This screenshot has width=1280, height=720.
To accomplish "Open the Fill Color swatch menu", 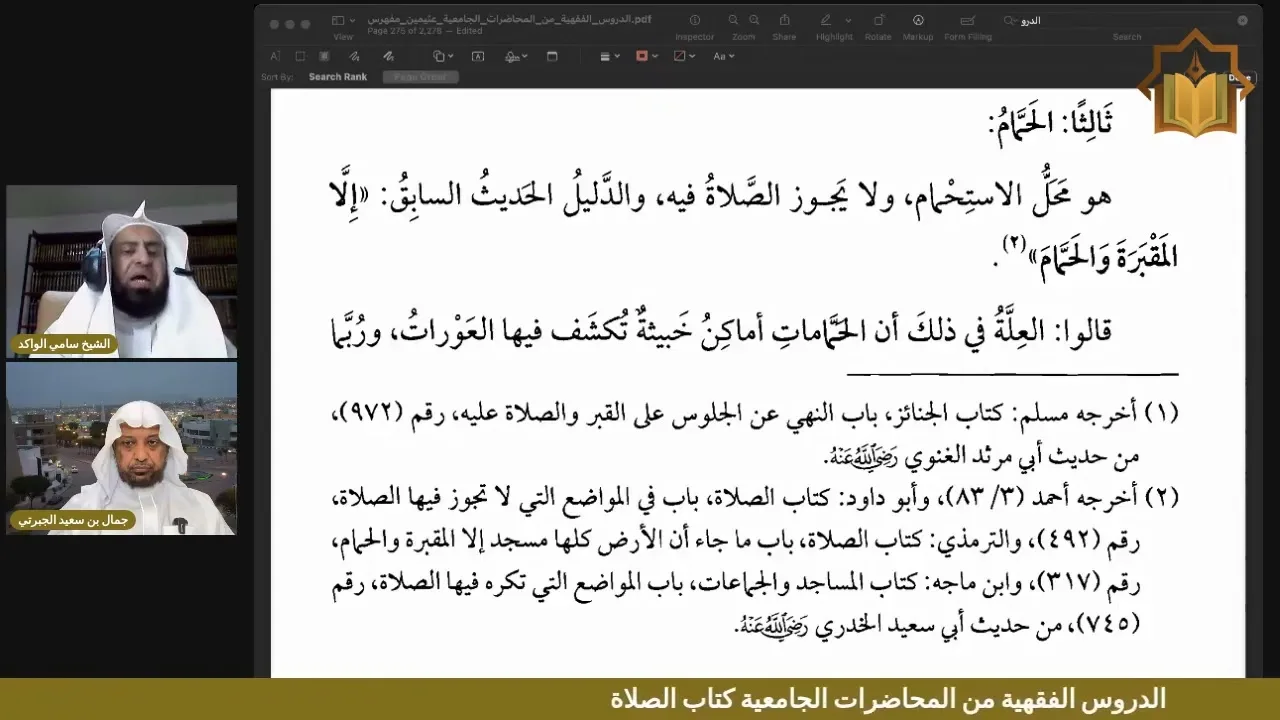I will pos(685,57).
